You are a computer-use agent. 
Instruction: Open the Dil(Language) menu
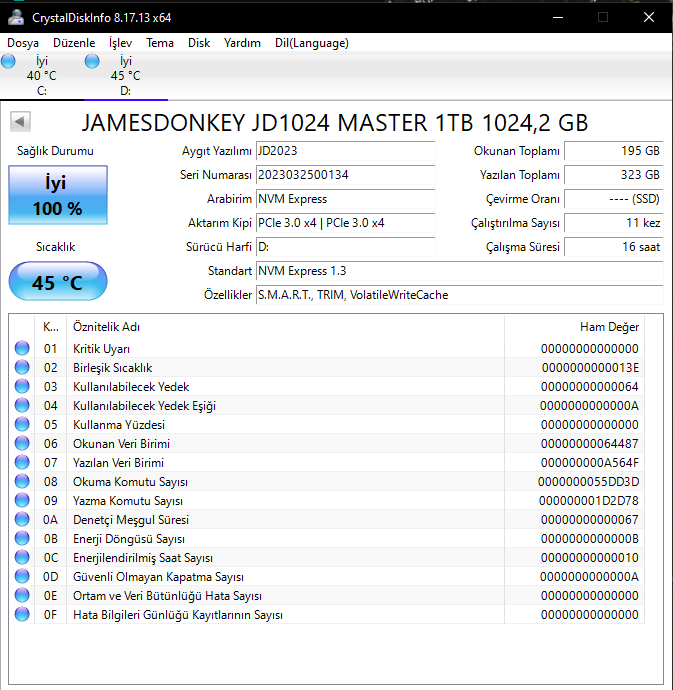click(x=311, y=43)
